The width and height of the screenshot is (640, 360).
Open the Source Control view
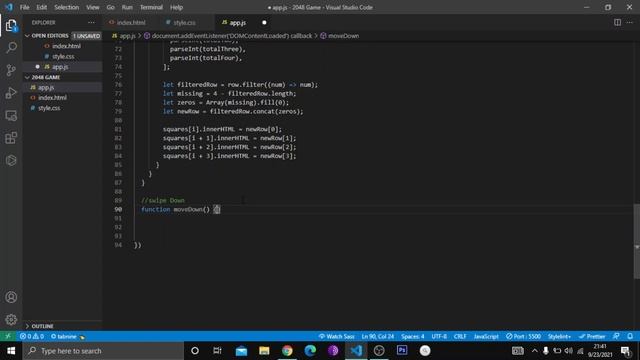tap(11, 70)
